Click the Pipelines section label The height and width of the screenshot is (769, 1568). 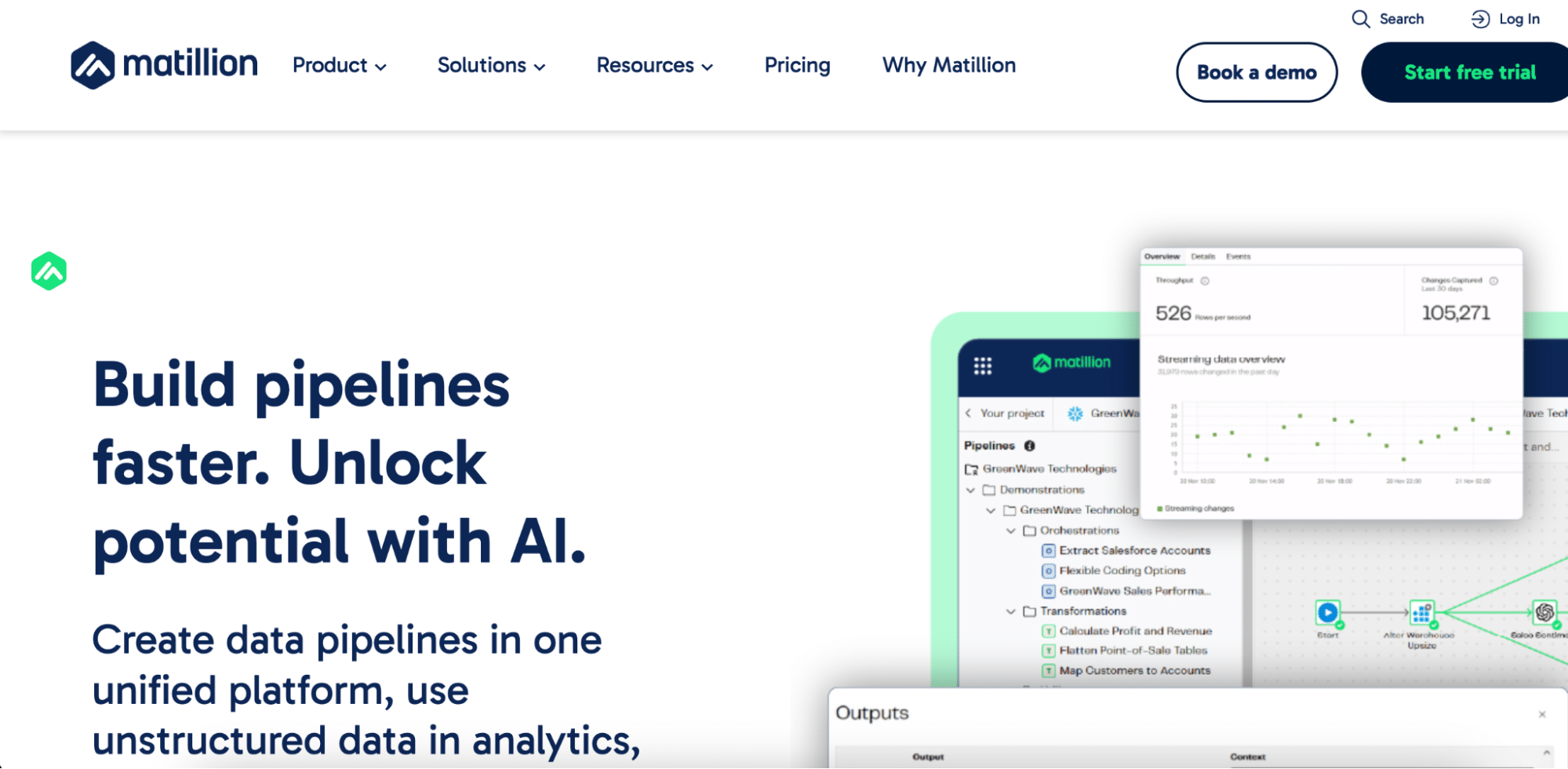(x=989, y=446)
